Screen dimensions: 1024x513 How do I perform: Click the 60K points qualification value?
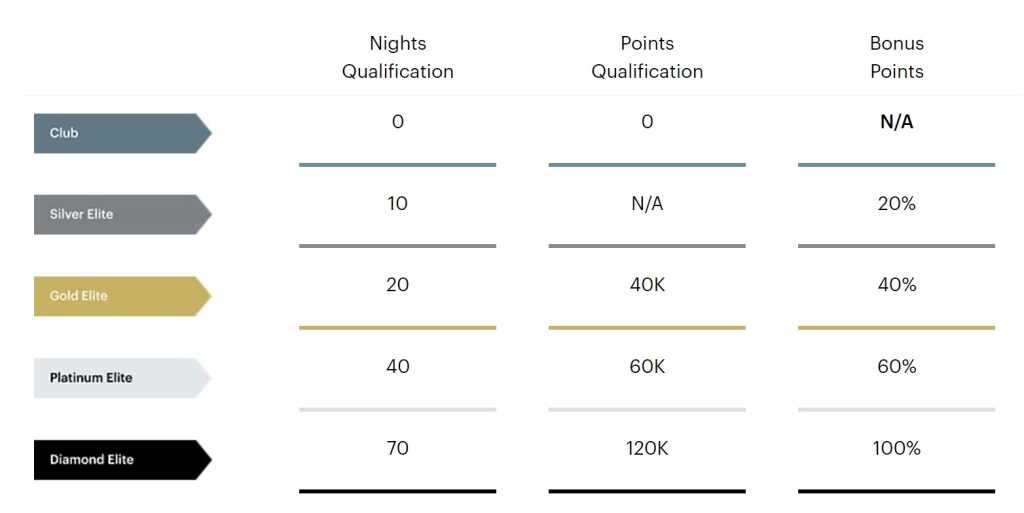click(647, 367)
